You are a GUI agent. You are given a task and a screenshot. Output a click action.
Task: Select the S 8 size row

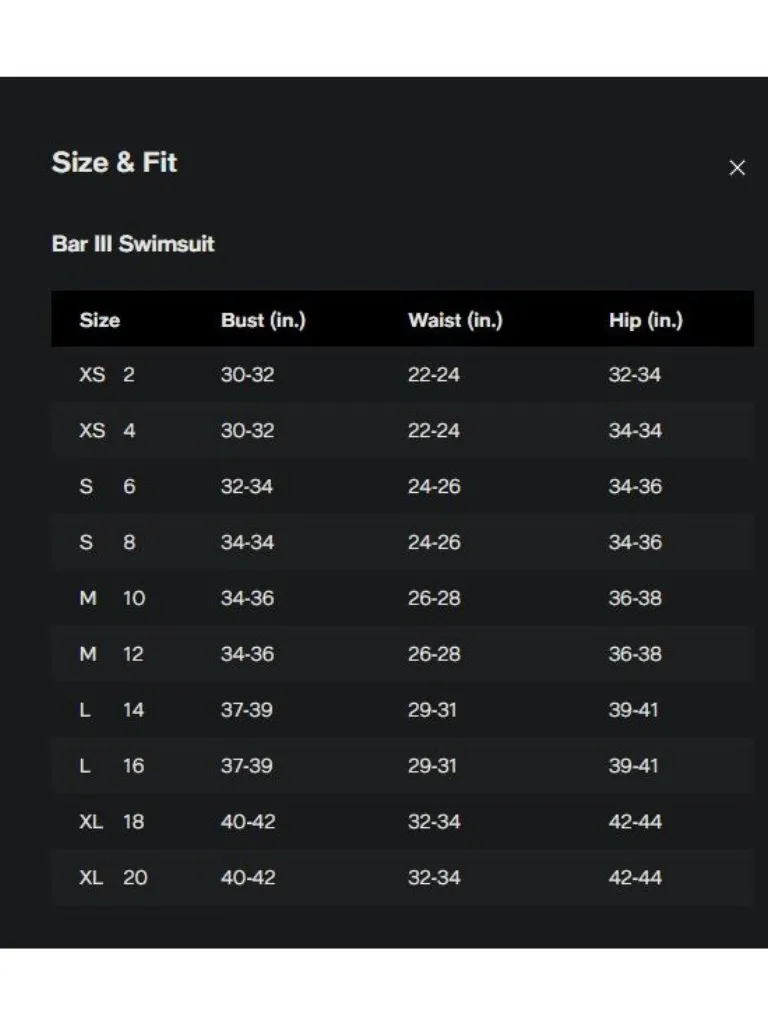click(402, 542)
